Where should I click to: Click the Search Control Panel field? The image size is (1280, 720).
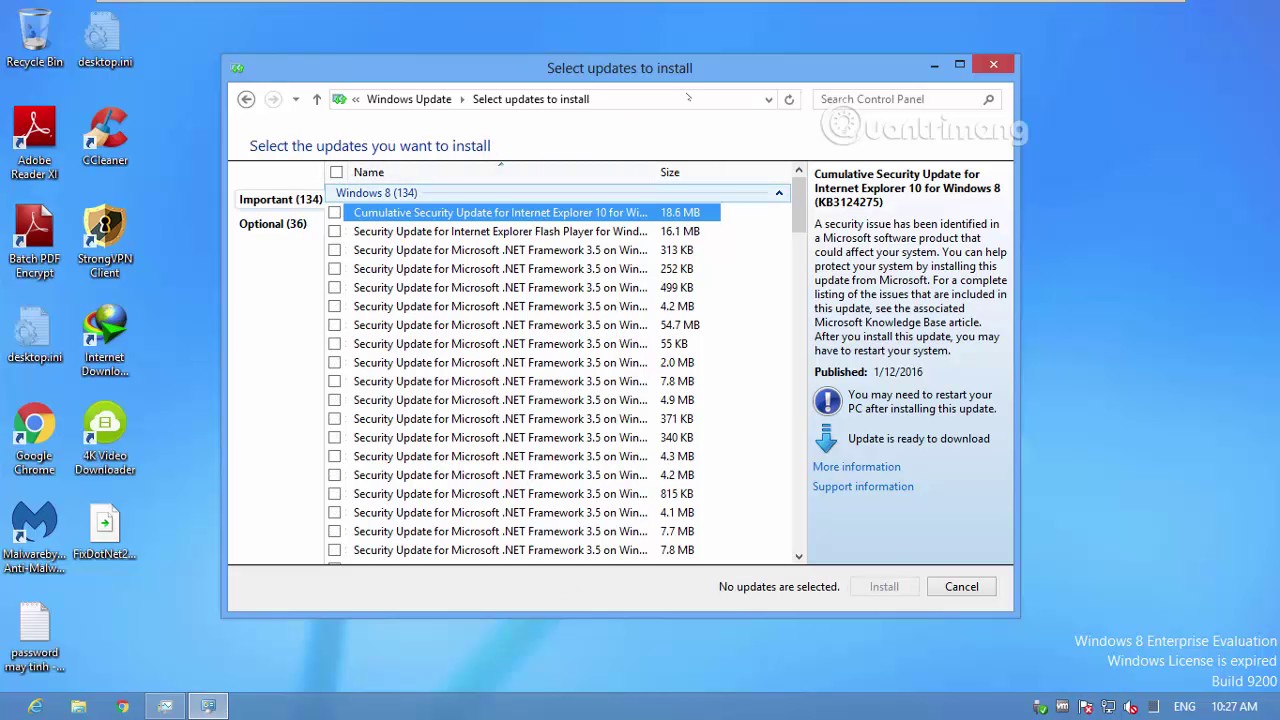[898, 99]
